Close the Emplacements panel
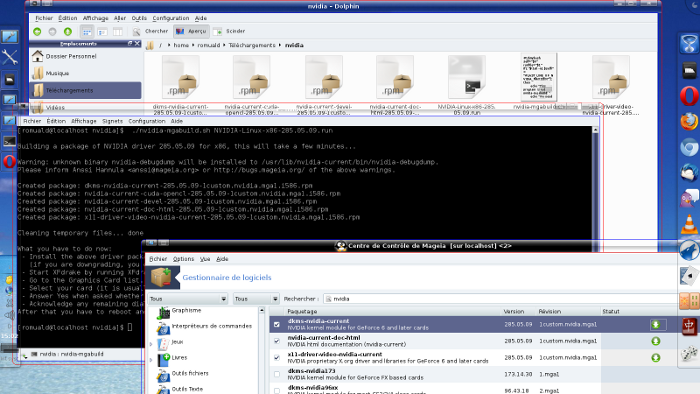The width and height of the screenshot is (700, 394). (138, 43)
